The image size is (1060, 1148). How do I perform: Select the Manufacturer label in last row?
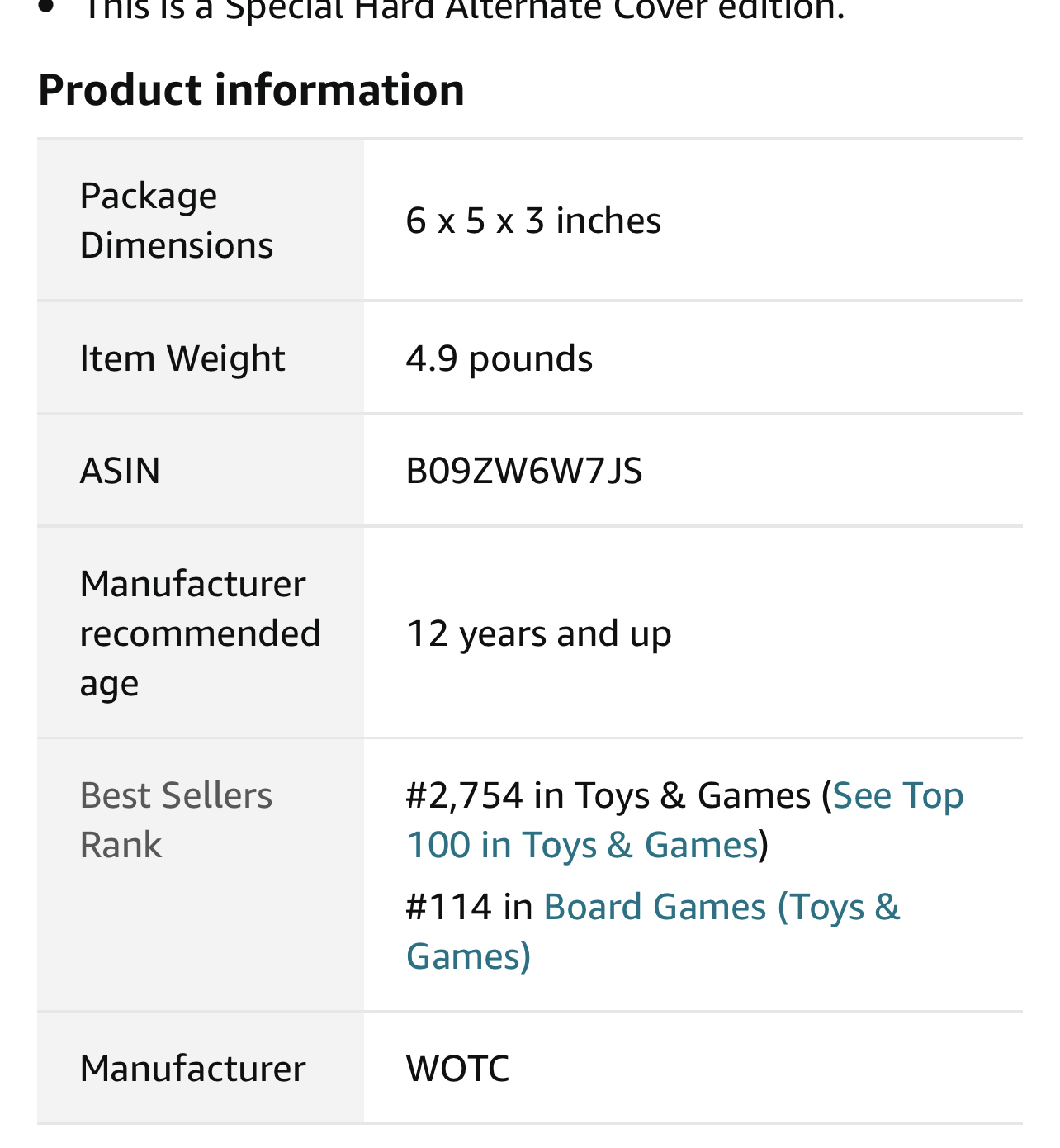pos(192,1069)
